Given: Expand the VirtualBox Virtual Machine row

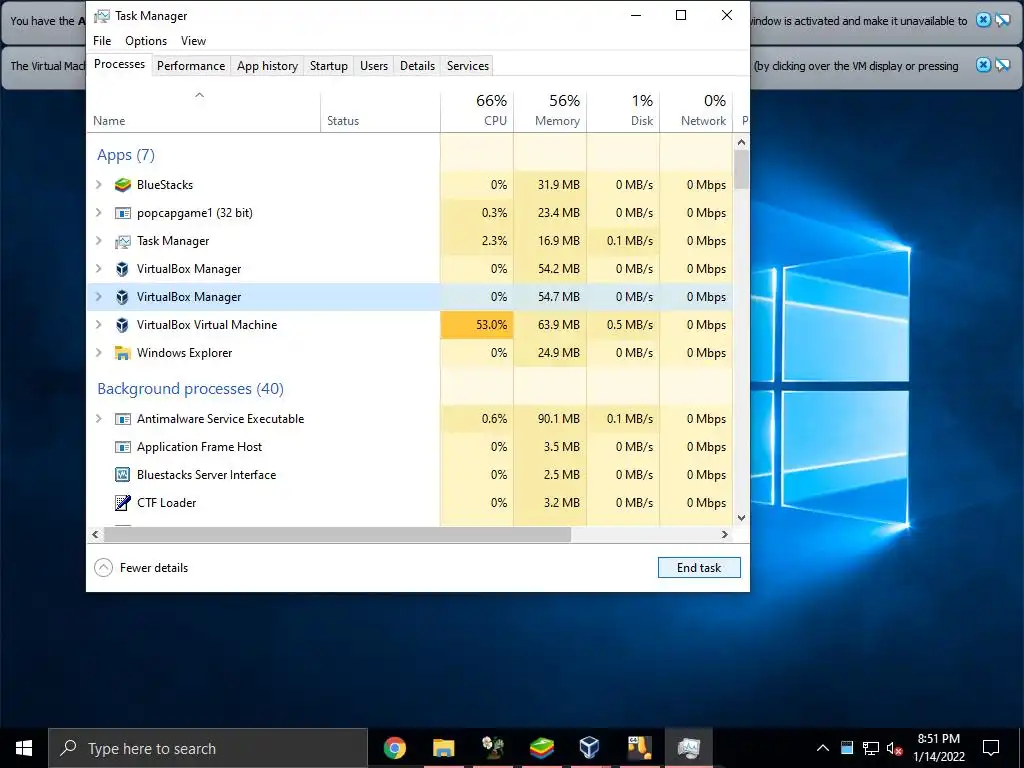Looking at the screenshot, I should click(99, 325).
